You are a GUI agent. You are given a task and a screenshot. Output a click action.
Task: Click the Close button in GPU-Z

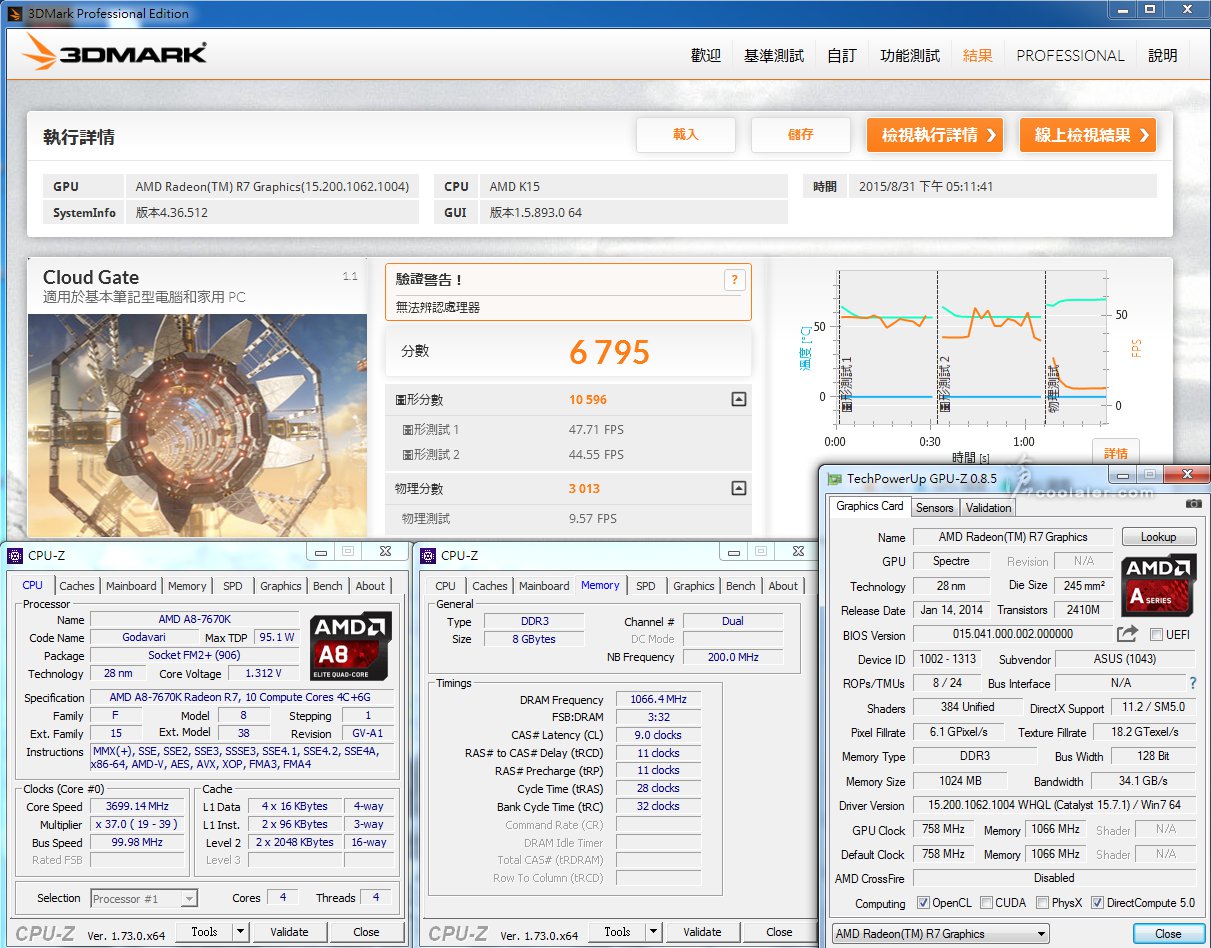click(1168, 934)
